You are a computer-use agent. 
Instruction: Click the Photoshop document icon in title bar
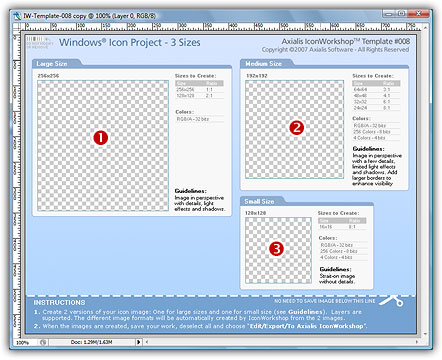(x=17, y=16)
